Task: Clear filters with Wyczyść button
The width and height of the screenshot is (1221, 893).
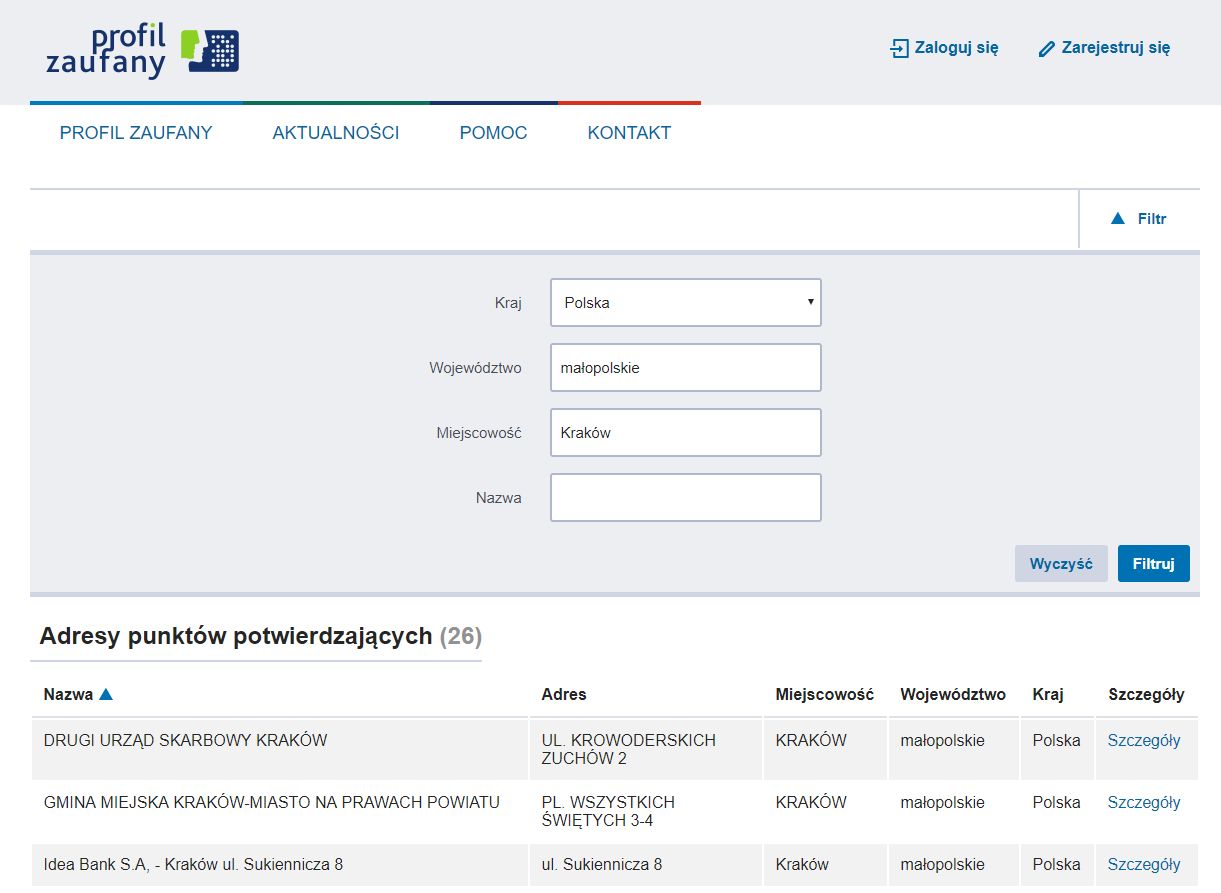Action: [x=1061, y=563]
